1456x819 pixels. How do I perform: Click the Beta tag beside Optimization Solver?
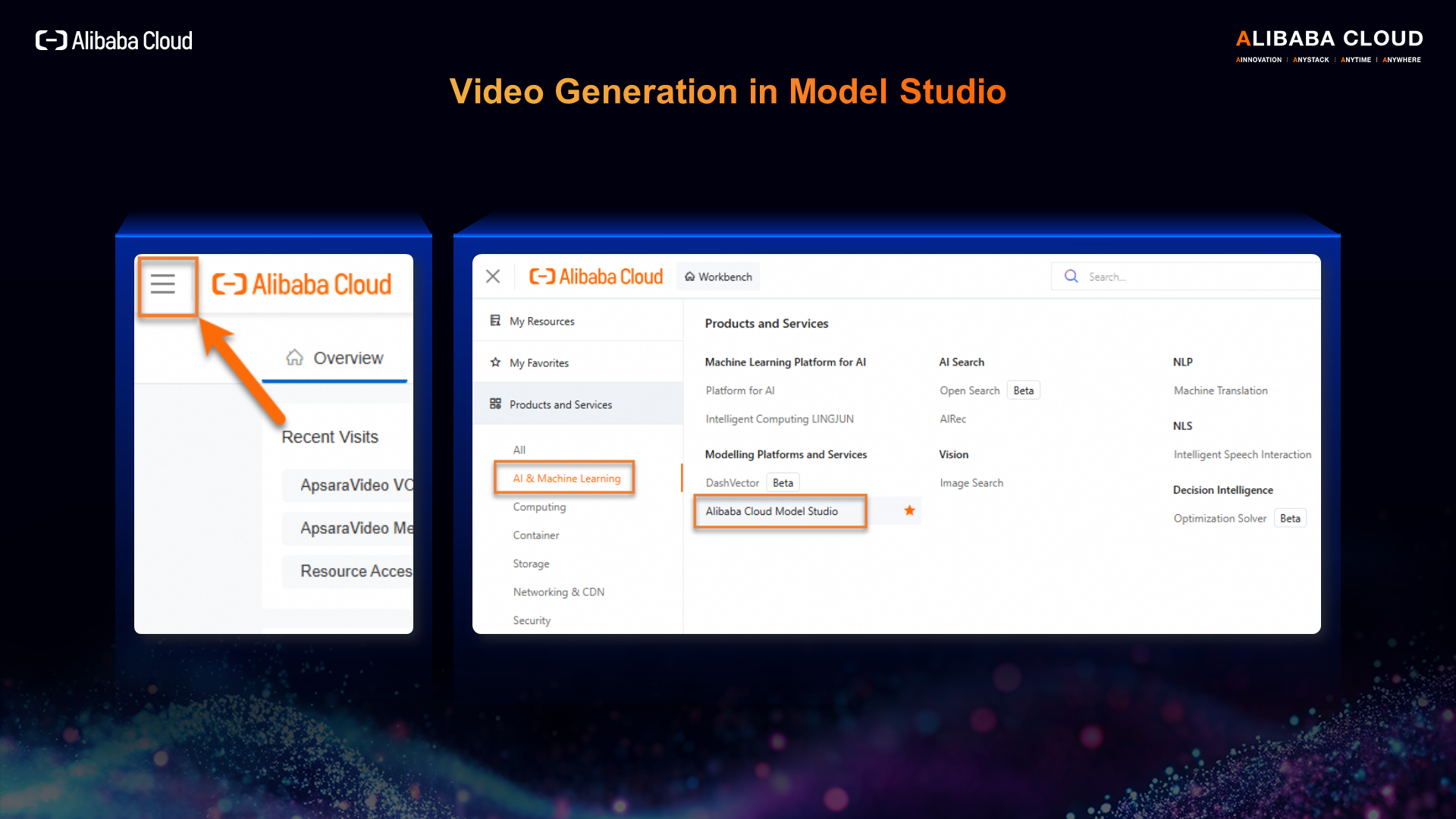(1291, 519)
